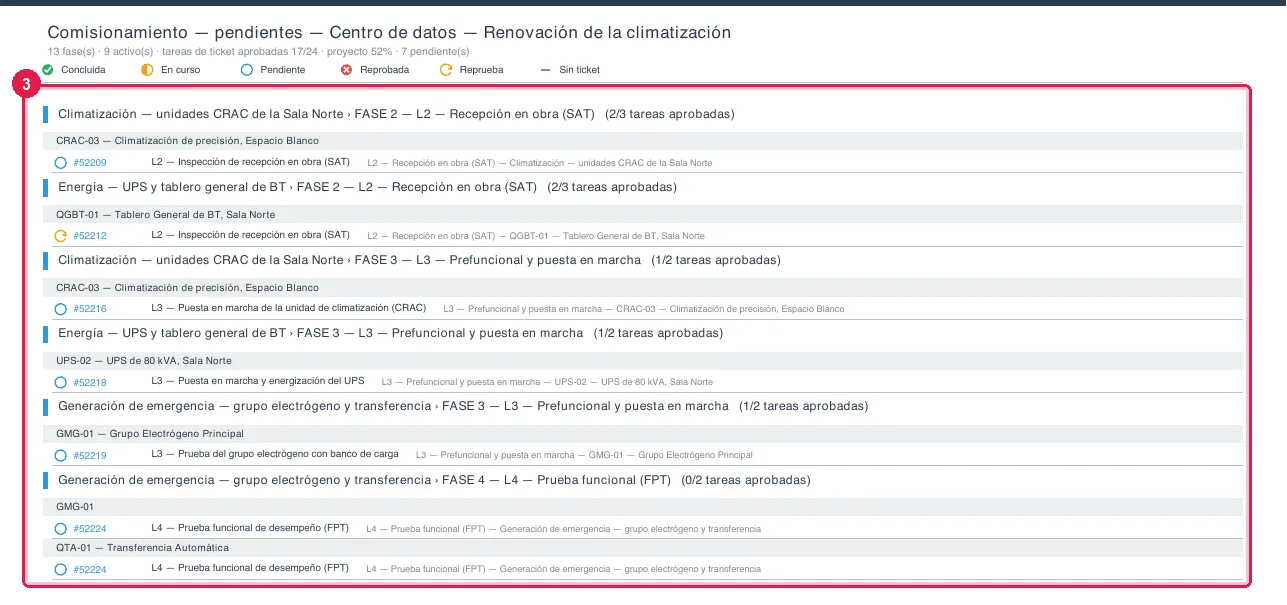Open ticket #52218
The image size is (1287, 605).
90,382
